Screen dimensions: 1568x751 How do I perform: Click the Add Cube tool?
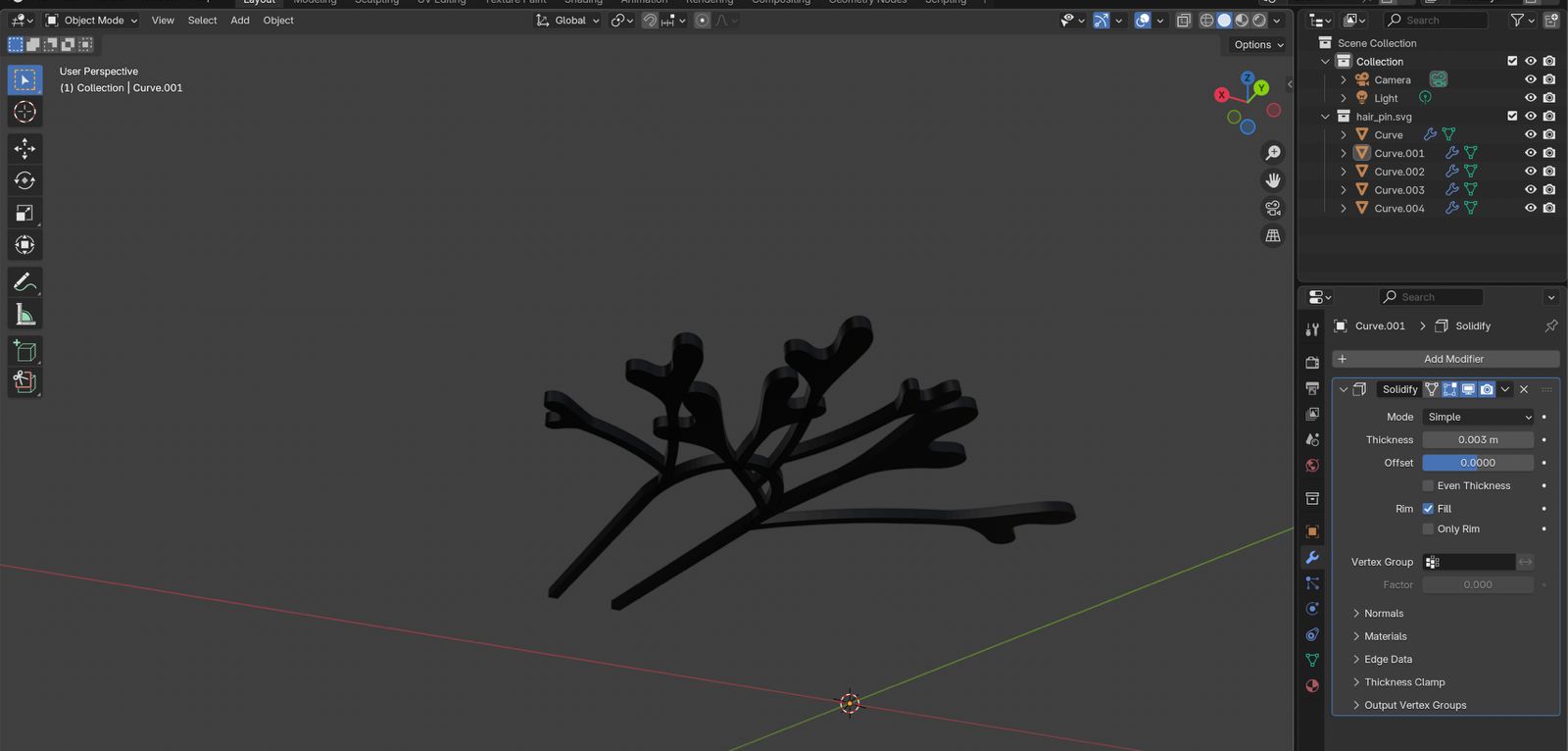coord(24,351)
